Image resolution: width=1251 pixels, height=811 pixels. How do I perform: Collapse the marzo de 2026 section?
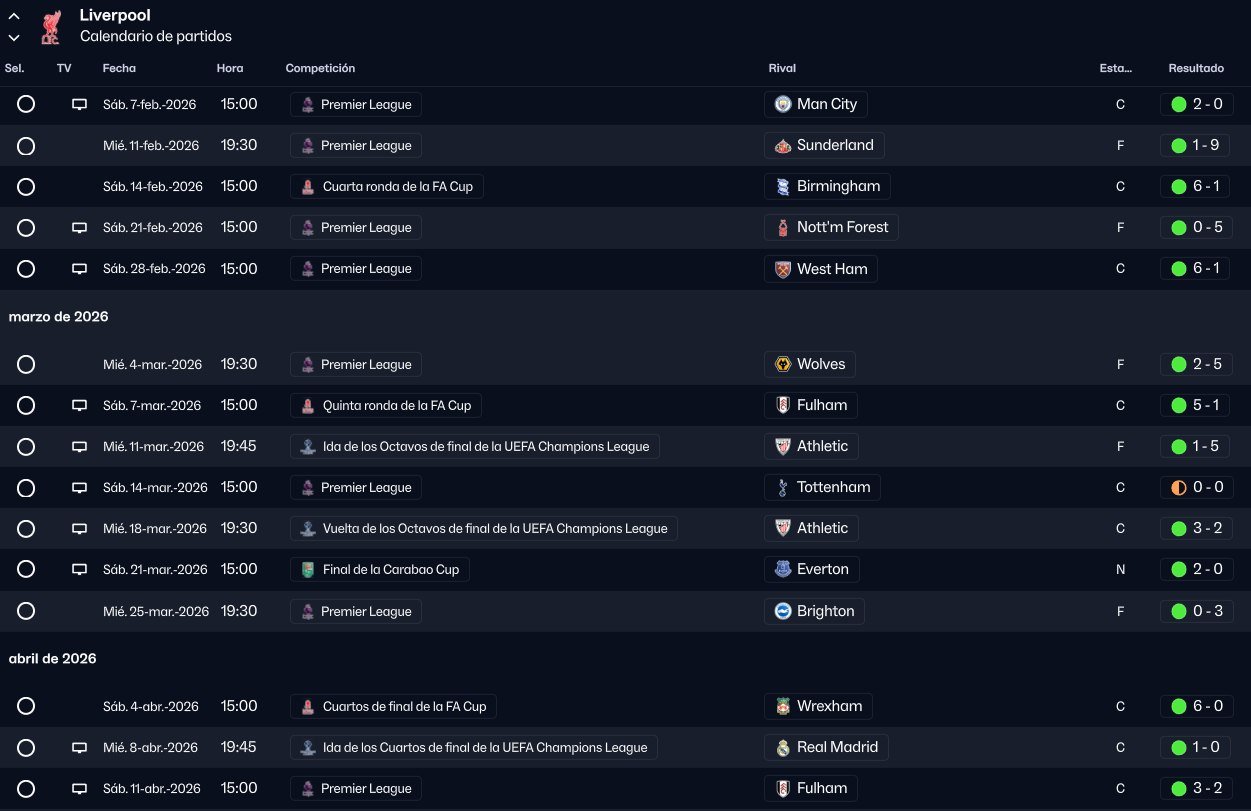coord(58,317)
